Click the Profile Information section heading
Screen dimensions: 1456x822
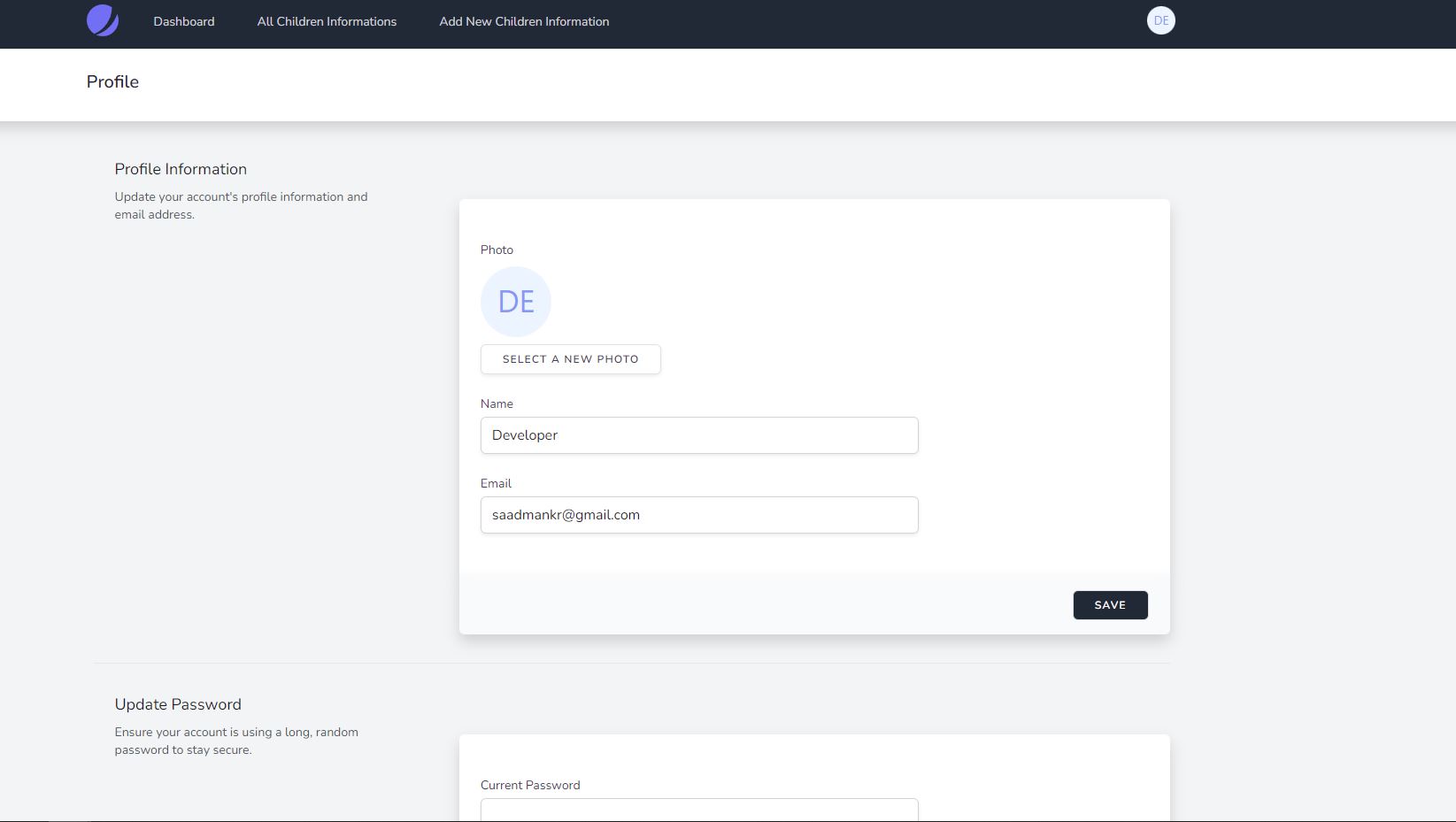point(181,169)
